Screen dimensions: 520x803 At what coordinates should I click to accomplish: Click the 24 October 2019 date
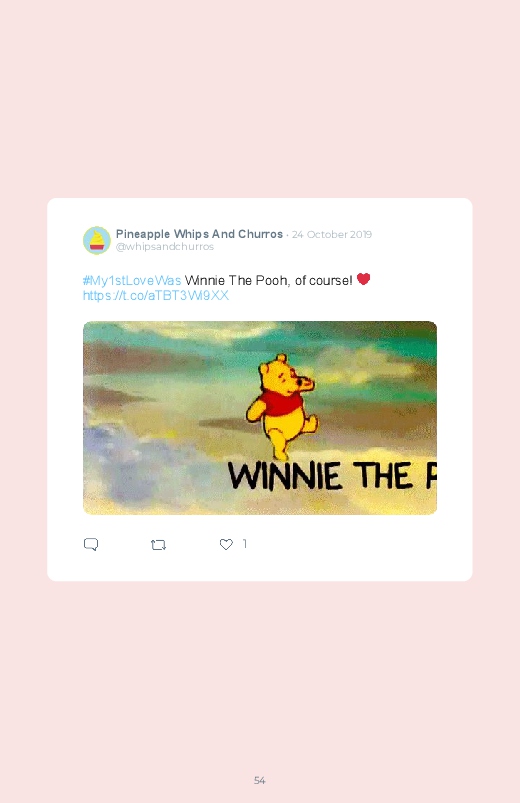tap(332, 235)
